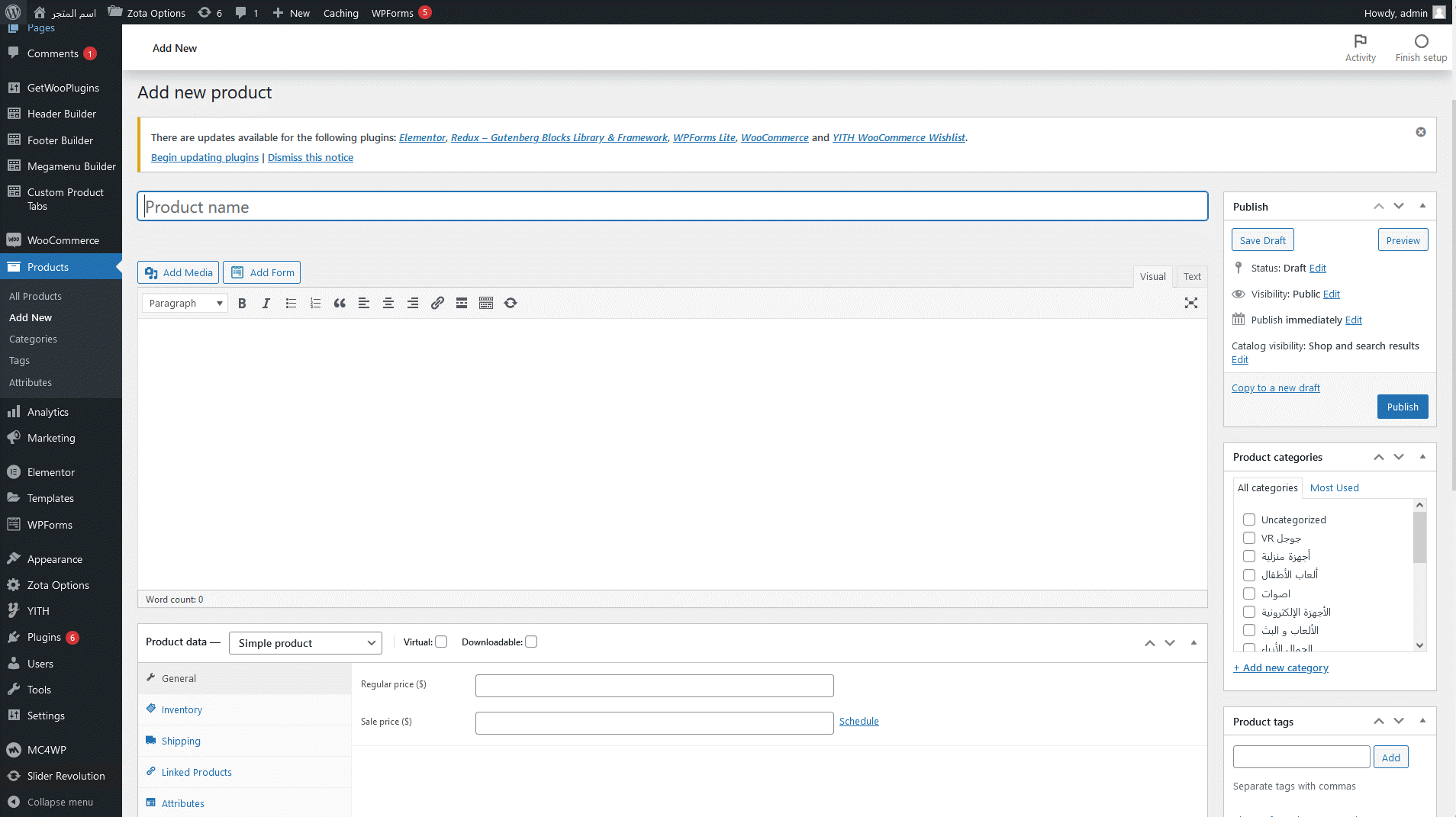Insert a numbered list

tap(315, 303)
